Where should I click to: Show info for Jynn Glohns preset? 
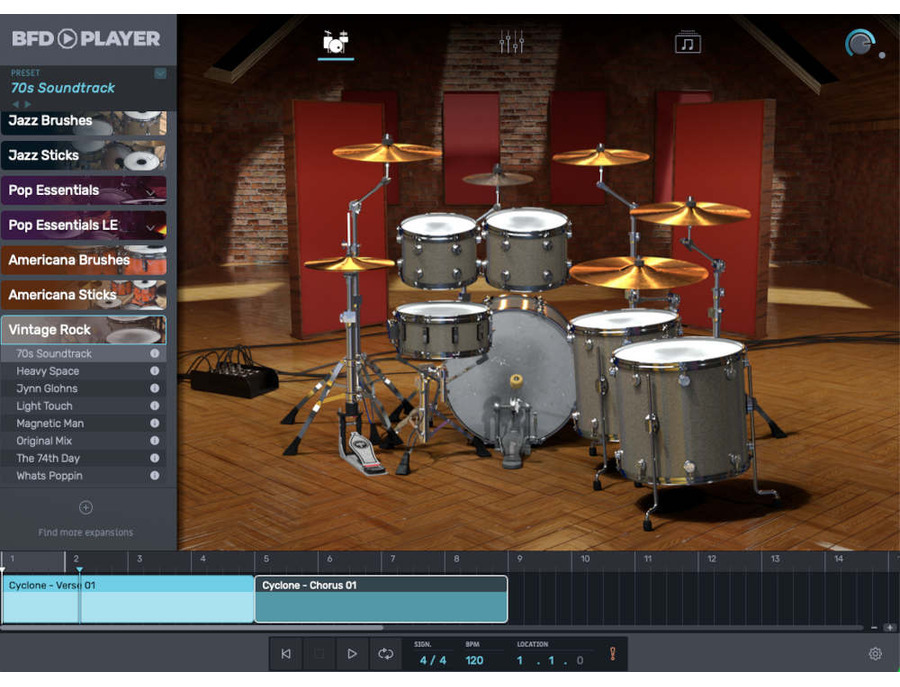(x=154, y=388)
